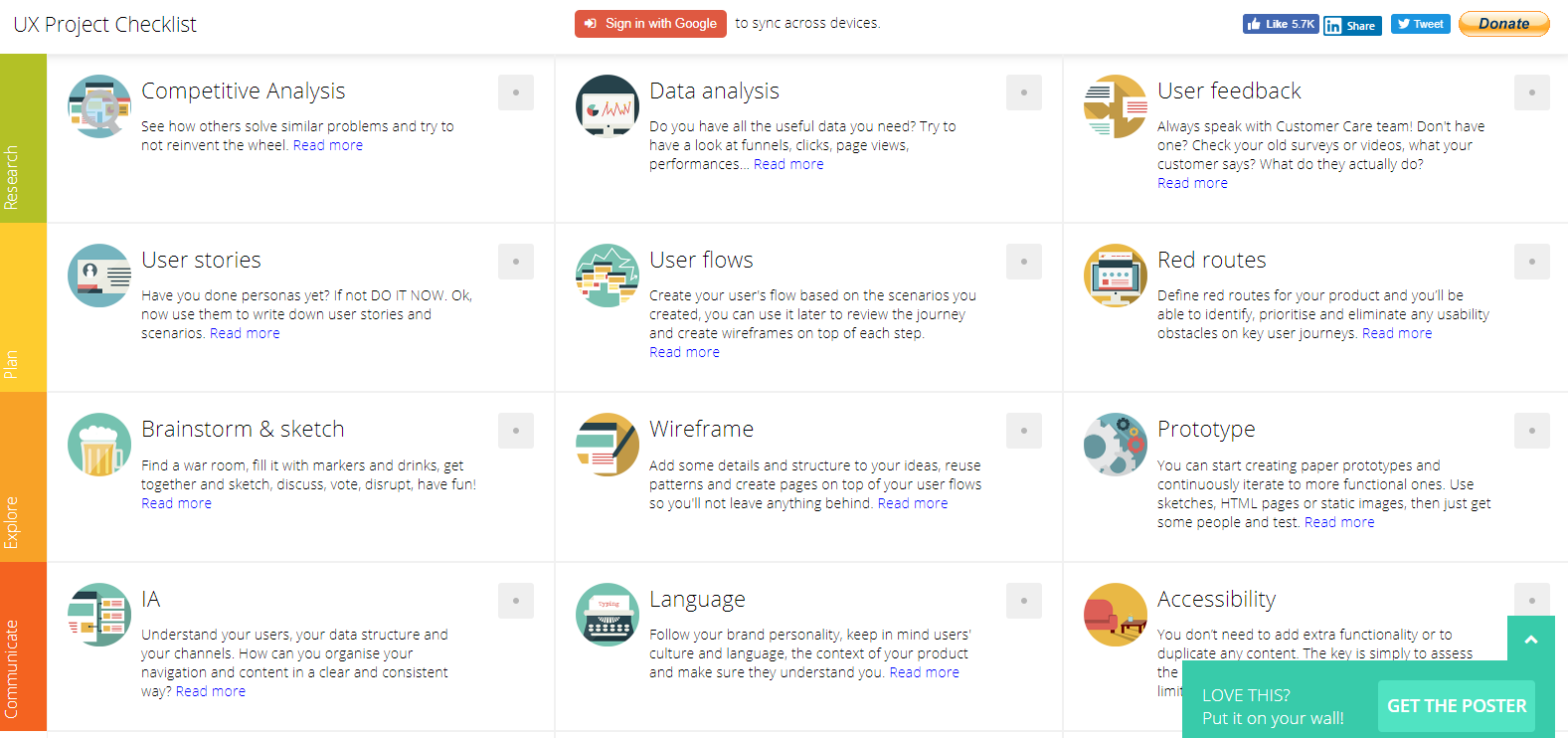
Task: Check off the Competitive Analysis item
Action: 516,92
